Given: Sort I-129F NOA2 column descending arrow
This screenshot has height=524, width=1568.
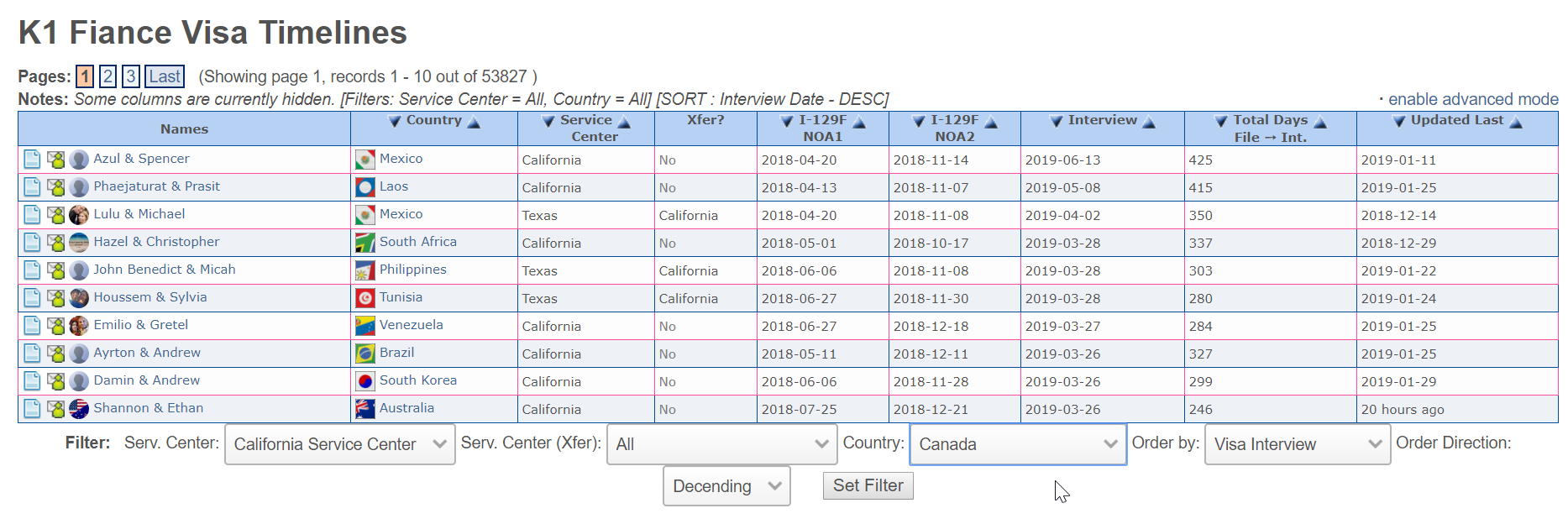Looking at the screenshot, I should [919, 121].
